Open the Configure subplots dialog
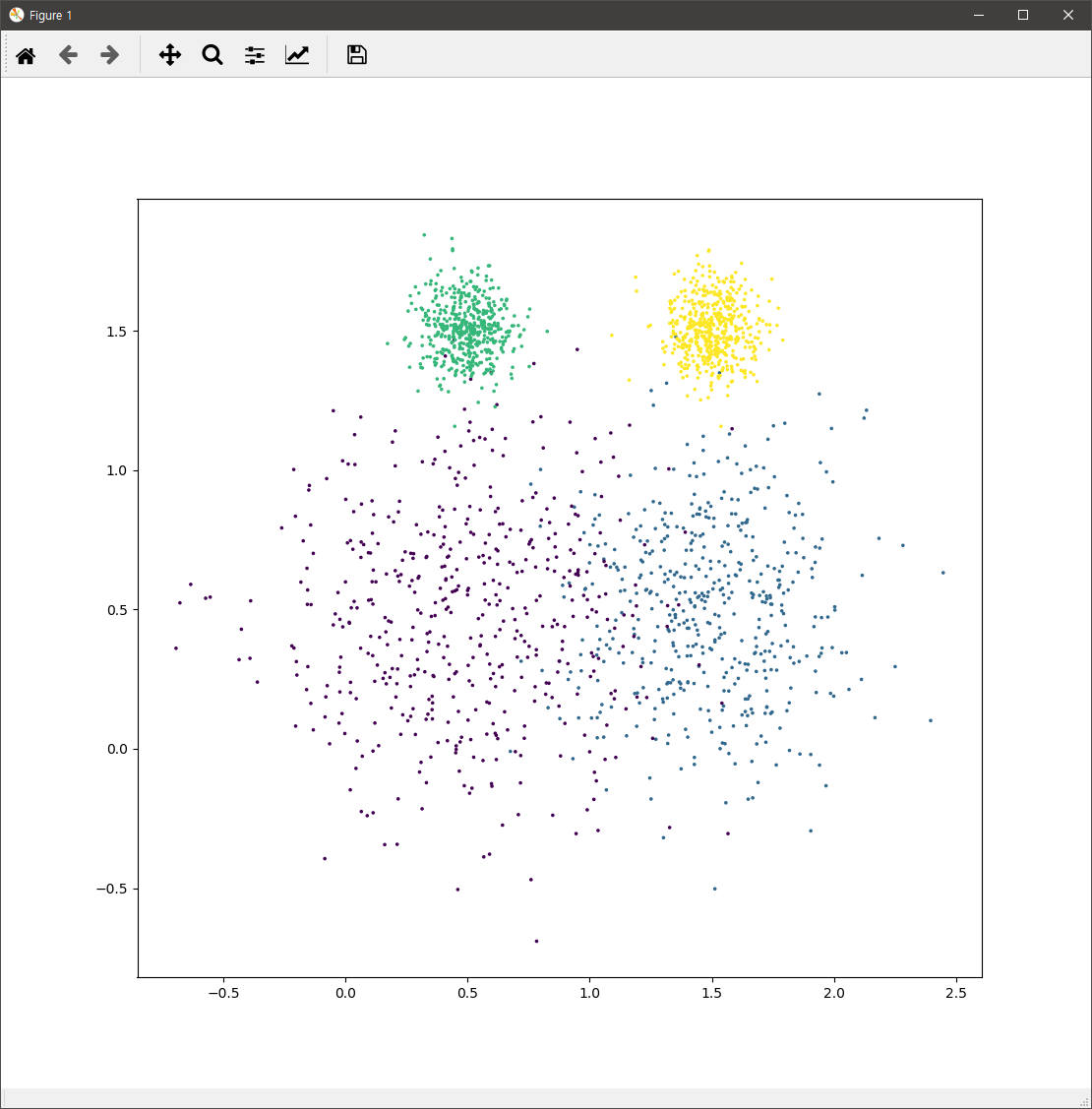1092x1109 pixels. tap(255, 55)
